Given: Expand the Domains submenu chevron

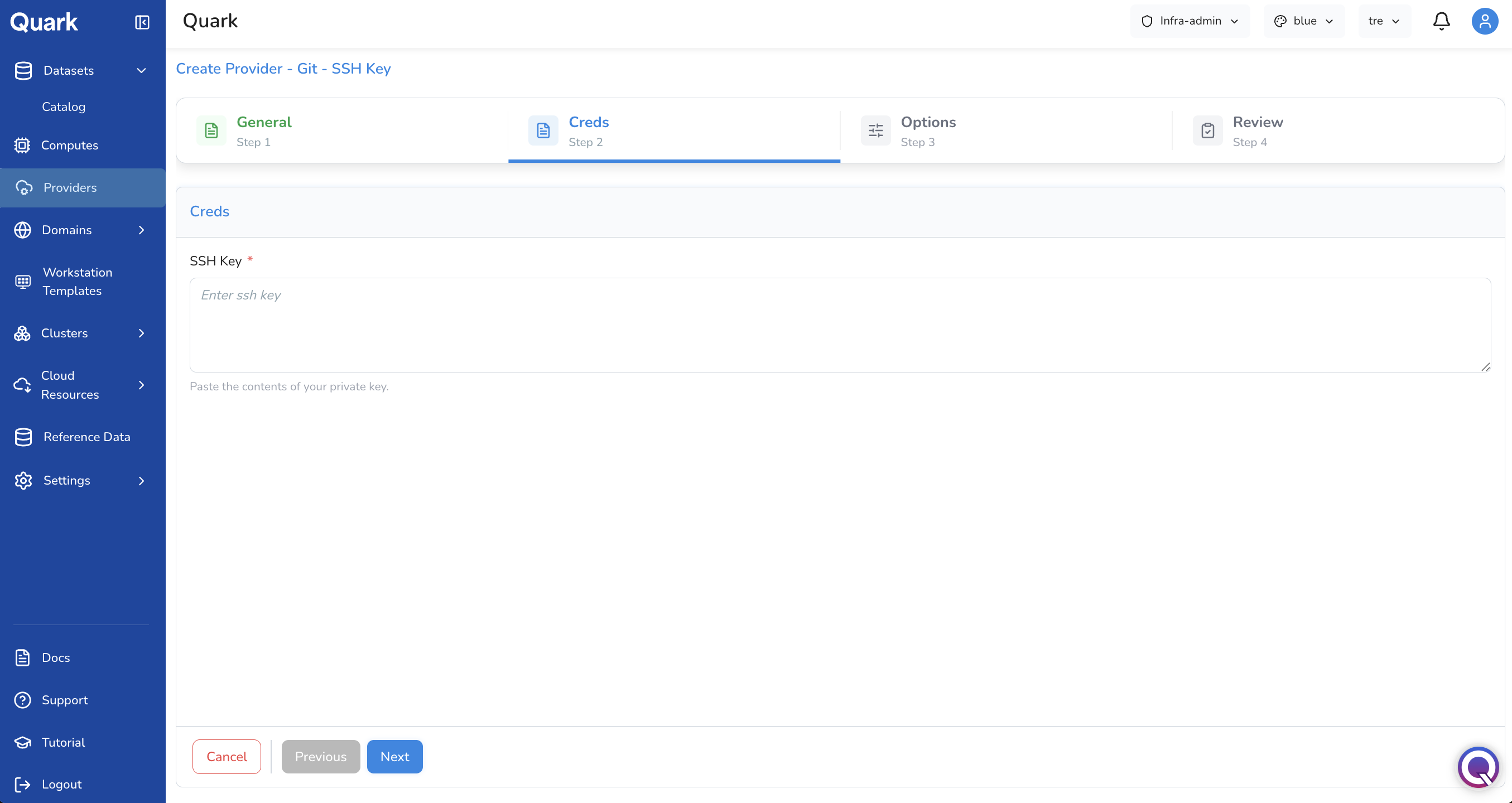Looking at the screenshot, I should (142, 230).
